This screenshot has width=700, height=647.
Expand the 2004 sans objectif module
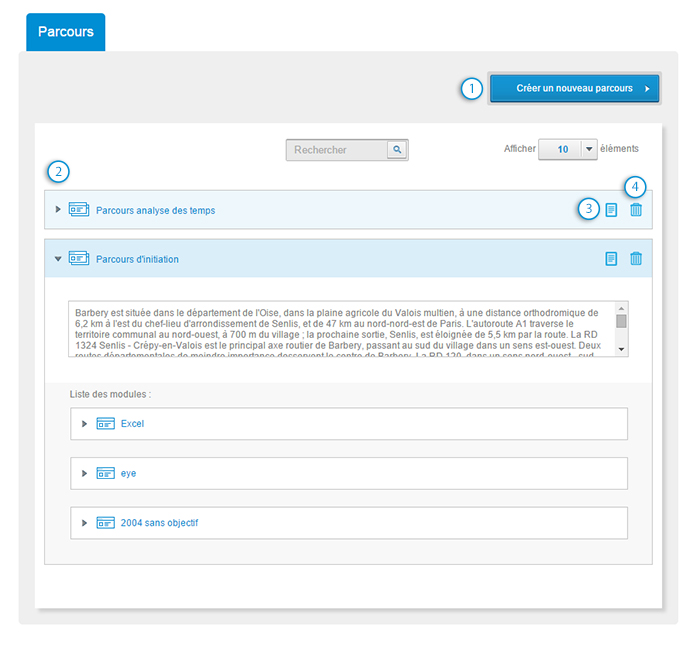pyautogui.click(x=84, y=523)
